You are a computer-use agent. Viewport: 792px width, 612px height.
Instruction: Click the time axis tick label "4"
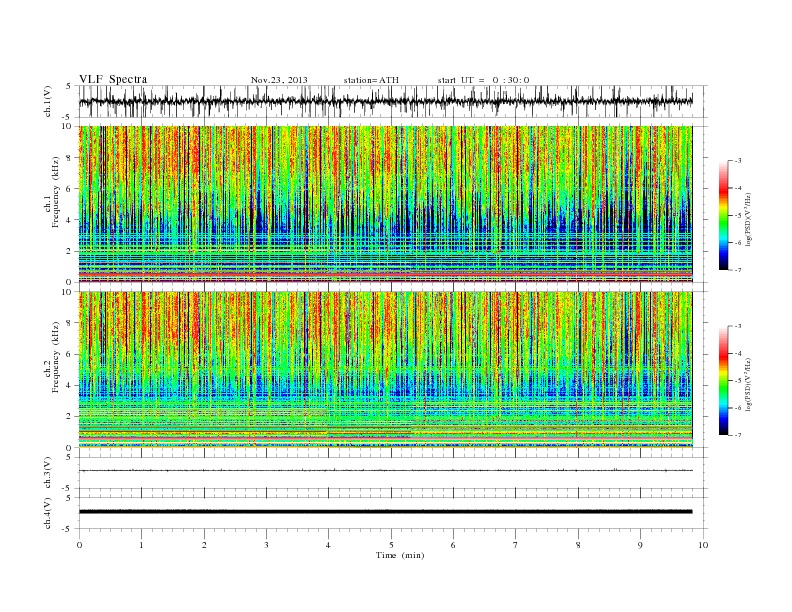click(328, 545)
